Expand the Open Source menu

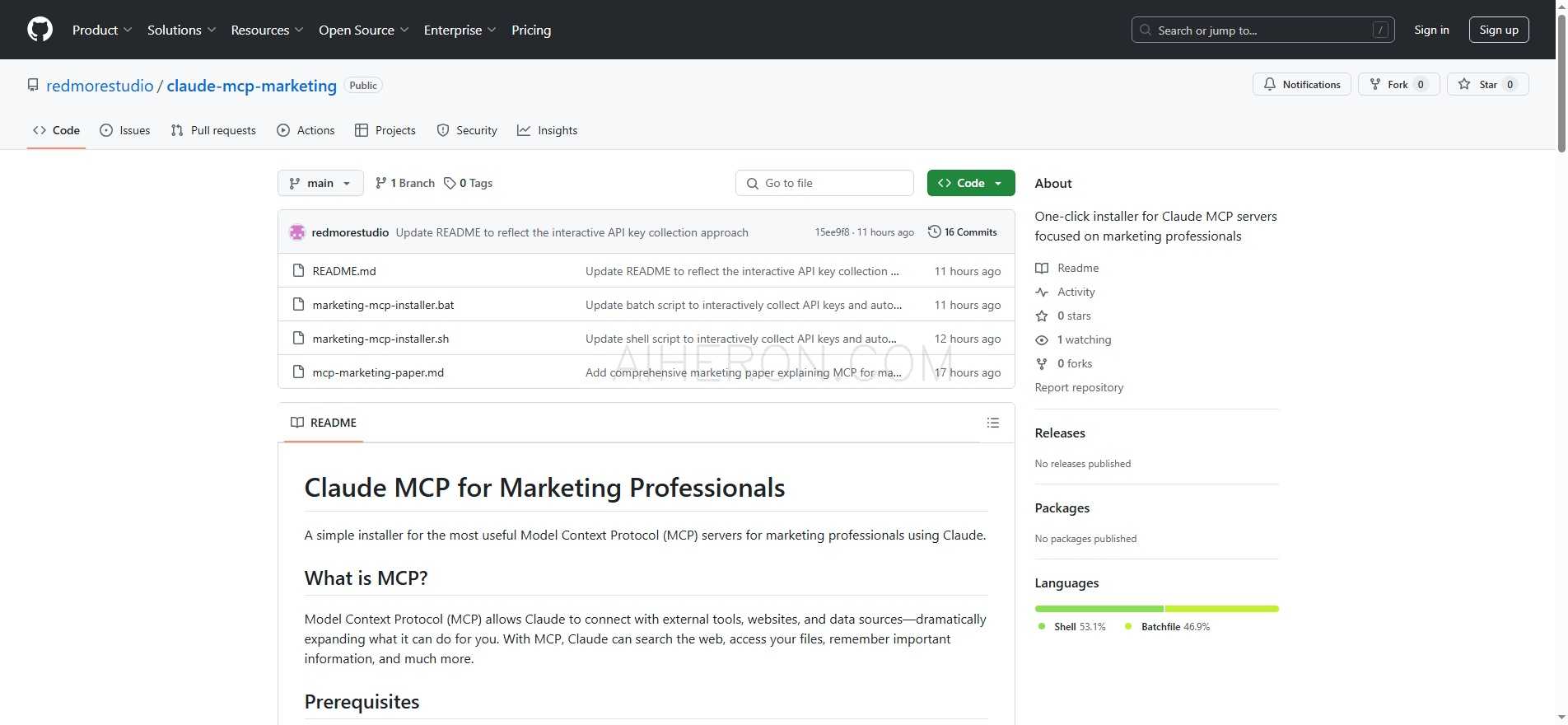coord(363,30)
